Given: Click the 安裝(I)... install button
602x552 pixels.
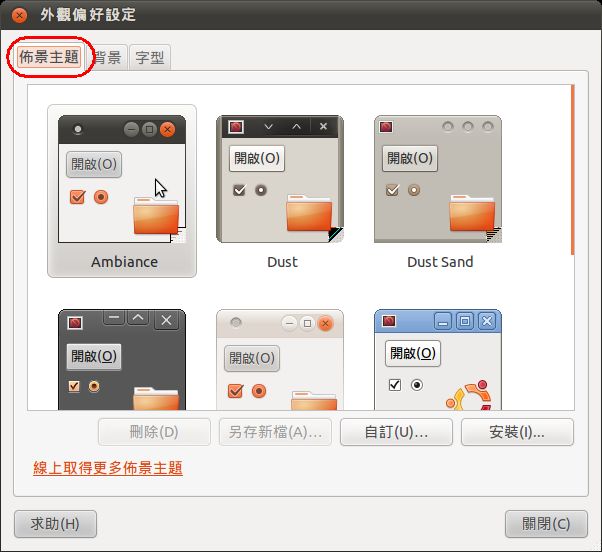Looking at the screenshot, I should [517, 432].
